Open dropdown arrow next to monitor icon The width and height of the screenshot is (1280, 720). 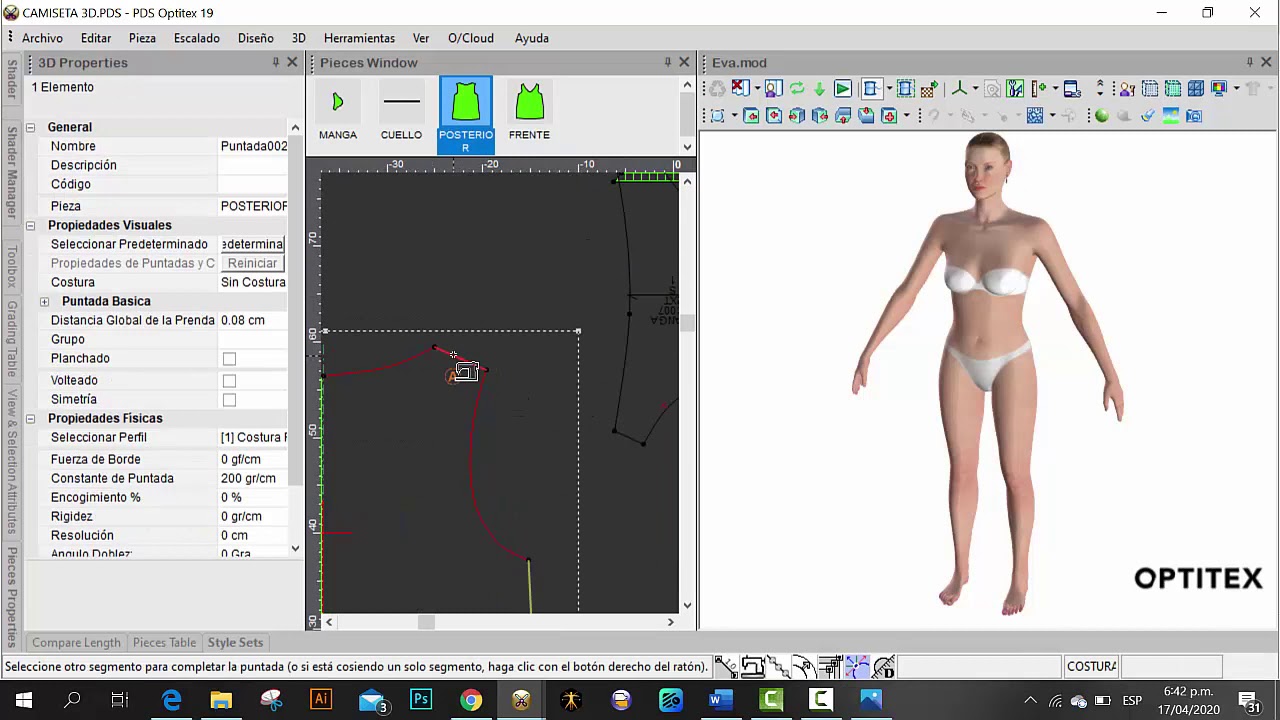coord(1237,89)
